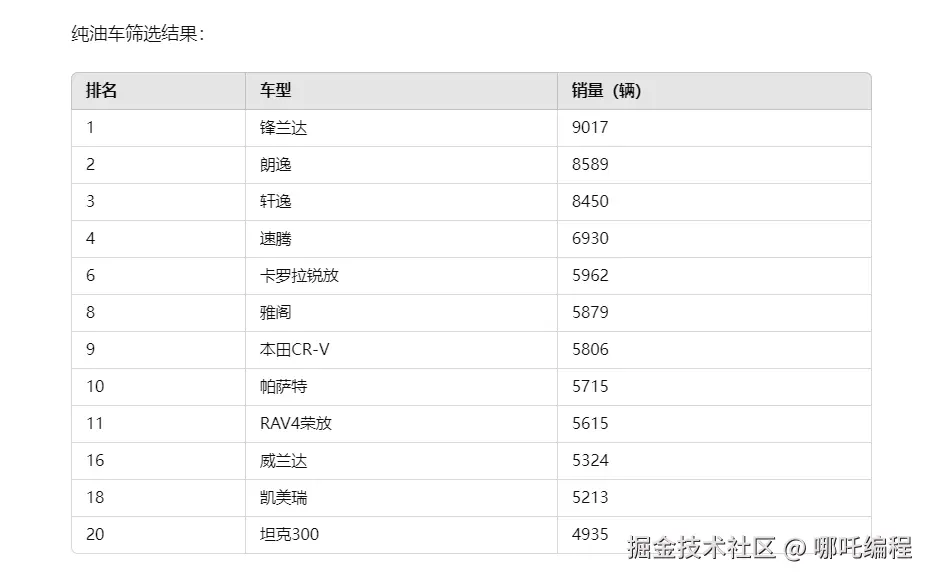Click the 速腾 table cell
This screenshot has height=580, width=931.
pyautogui.click(x=275, y=239)
